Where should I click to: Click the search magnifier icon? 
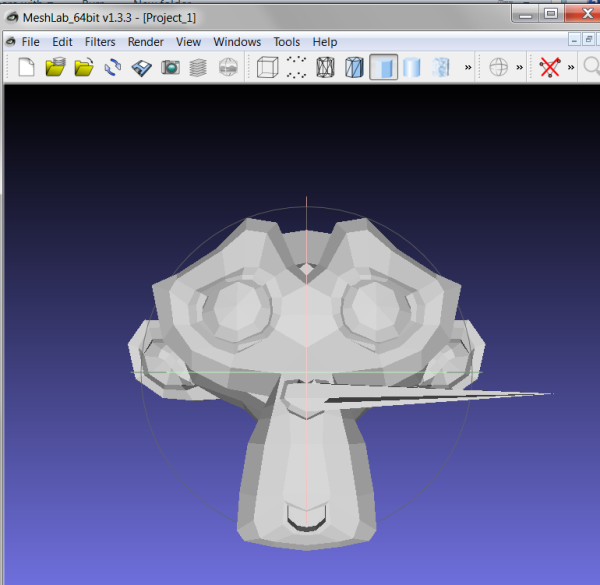click(591, 68)
